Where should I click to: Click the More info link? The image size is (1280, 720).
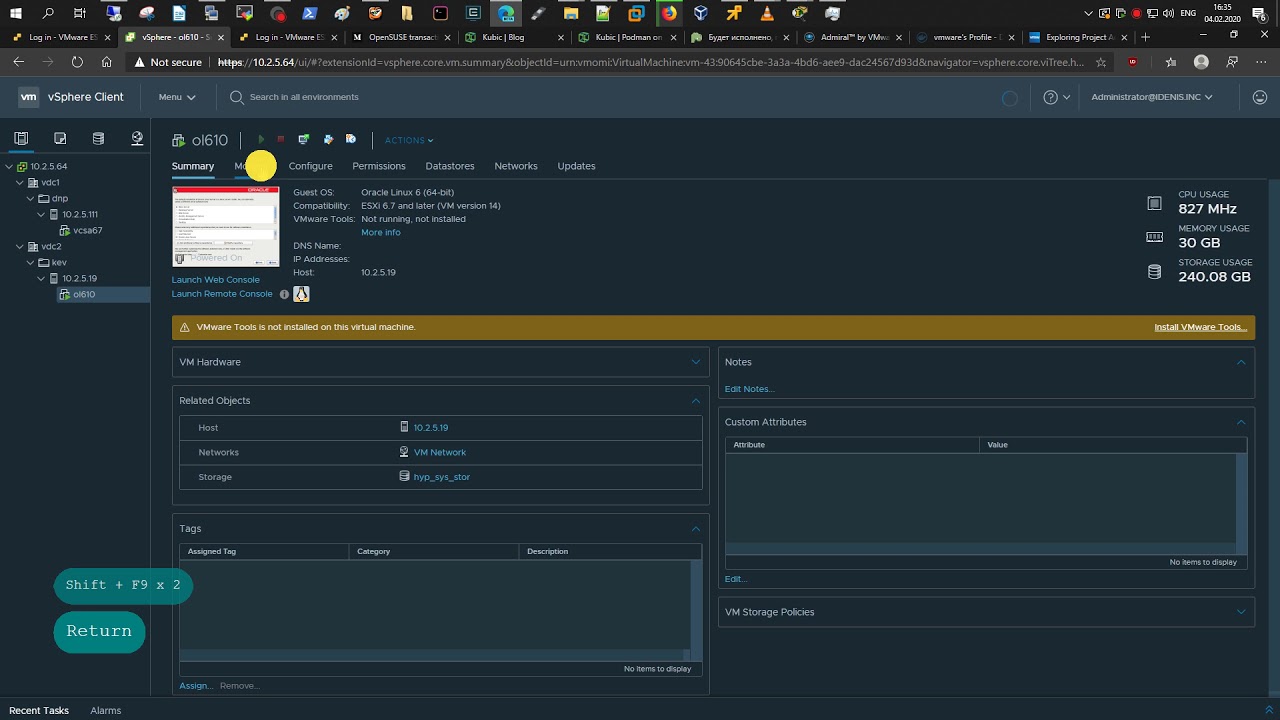381,232
